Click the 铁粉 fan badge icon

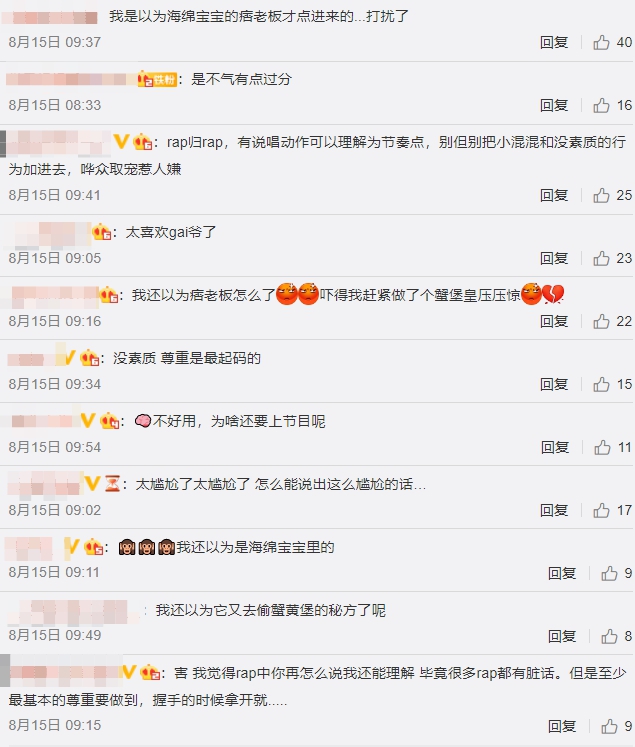pos(157,79)
